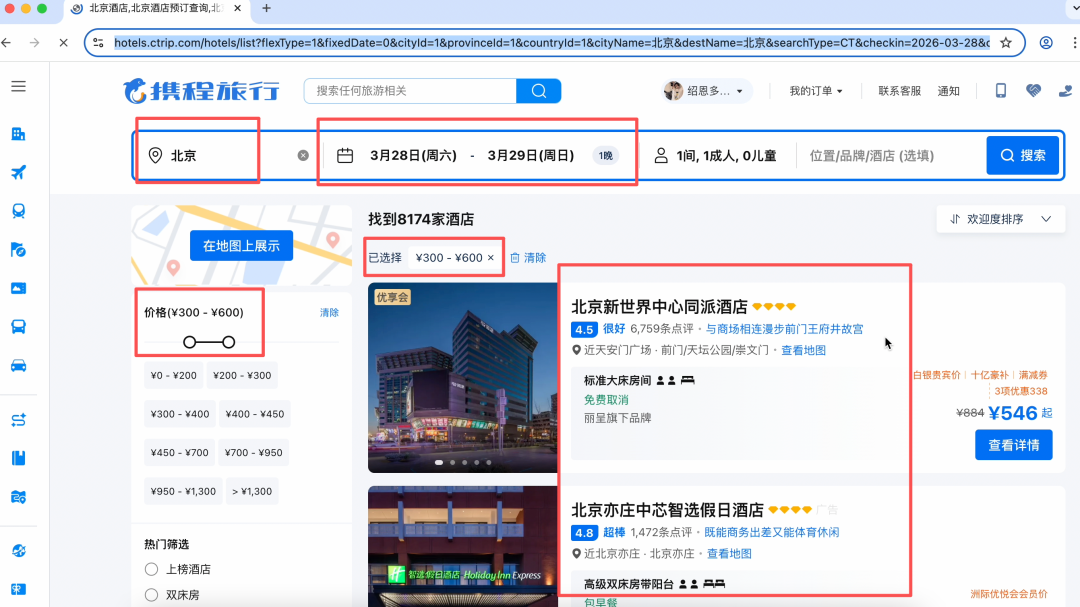Viewport: 1080px width, 607px height.
Task: Click the blue 搜索 button
Action: click(1023, 156)
